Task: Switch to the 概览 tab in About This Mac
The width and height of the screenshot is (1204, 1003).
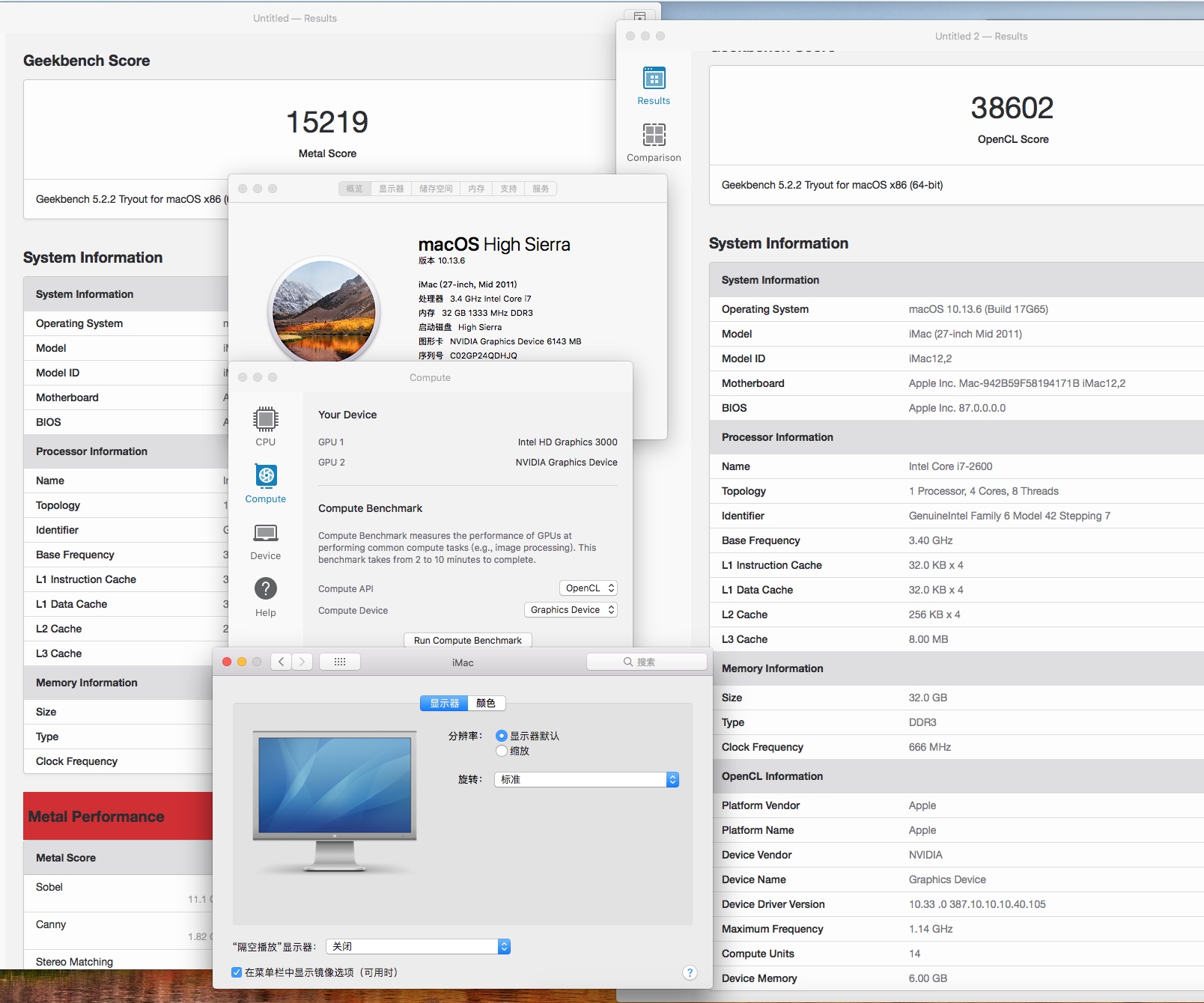Action: 354,189
